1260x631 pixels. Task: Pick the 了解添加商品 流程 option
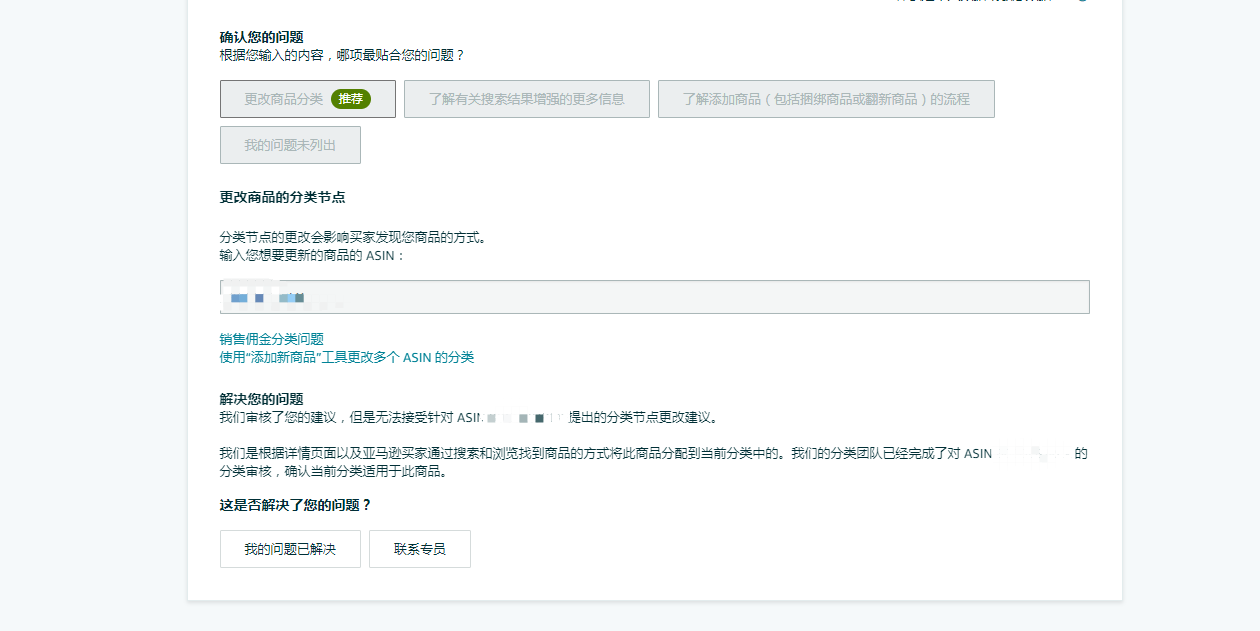click(825, 99)
